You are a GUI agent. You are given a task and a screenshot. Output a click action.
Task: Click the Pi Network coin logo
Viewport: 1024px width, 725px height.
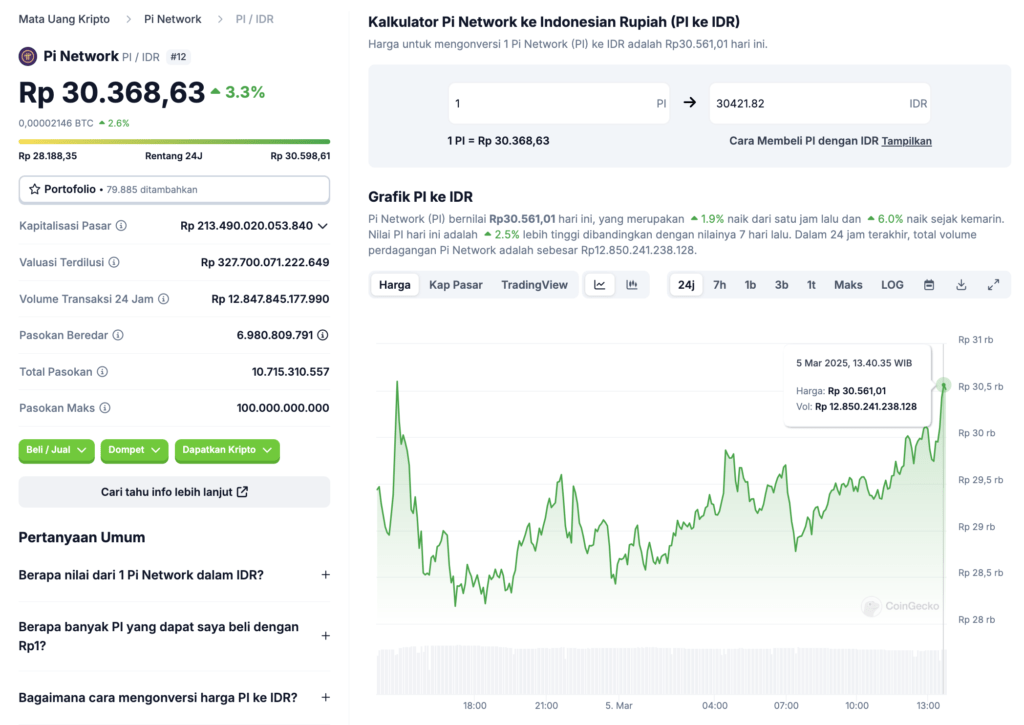(x=27, y=57)
